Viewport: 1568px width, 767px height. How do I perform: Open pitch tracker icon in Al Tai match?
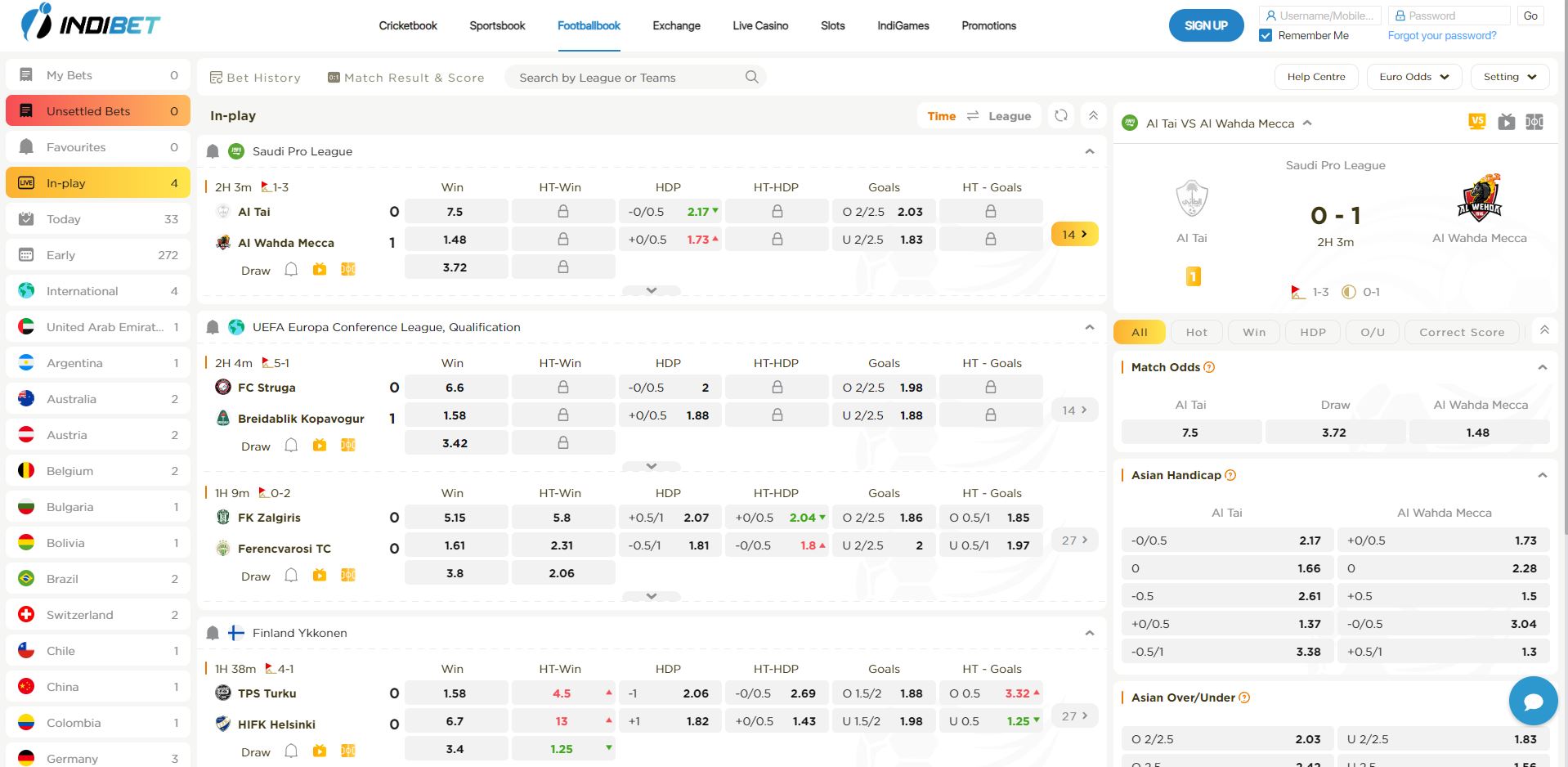point(348,269)
